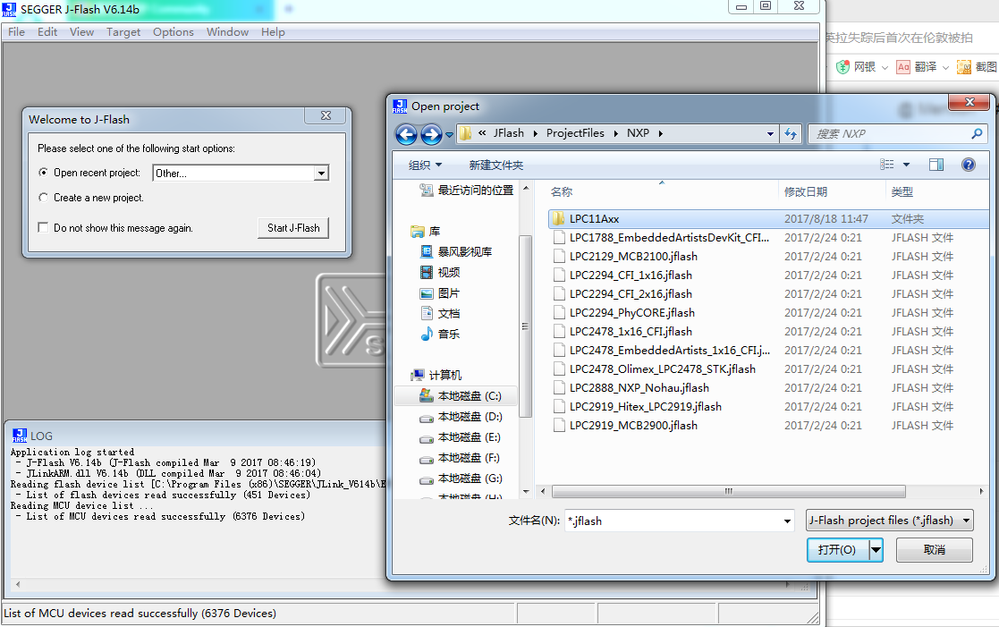The height and width of the screenshot is (627, 999).
Task: Click the file list horizontal scrollbar
Action: coord(729,491)
